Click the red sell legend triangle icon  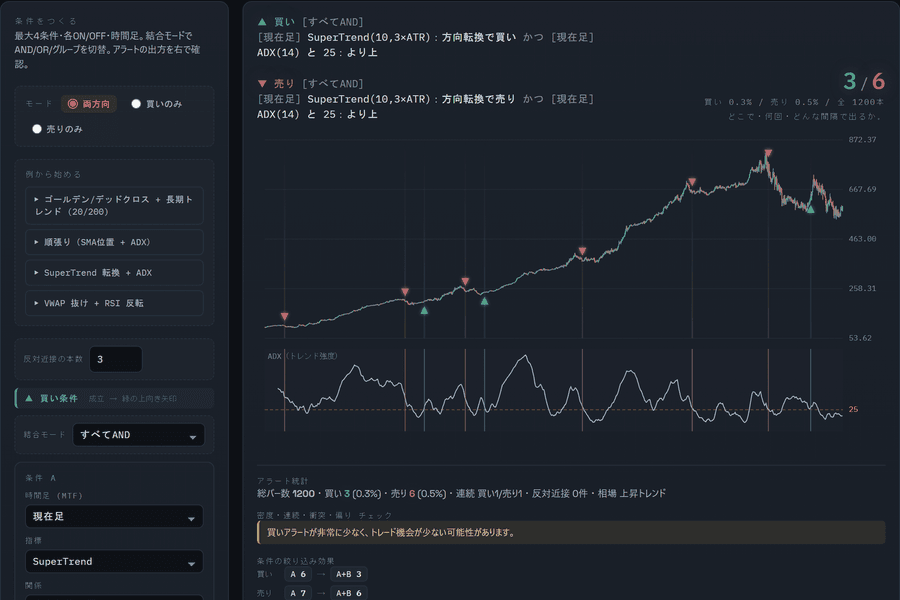pos(262,84)
